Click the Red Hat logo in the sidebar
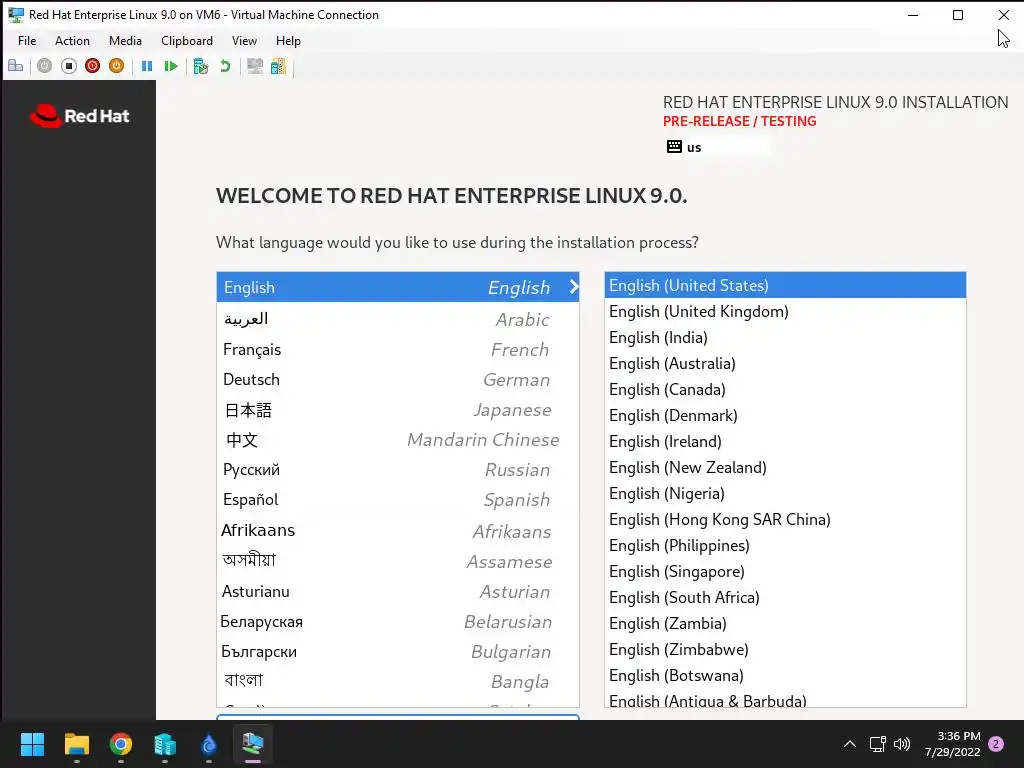Viewport: 1024px width, 768px height. pyautogui.click(x=80, y=116)
